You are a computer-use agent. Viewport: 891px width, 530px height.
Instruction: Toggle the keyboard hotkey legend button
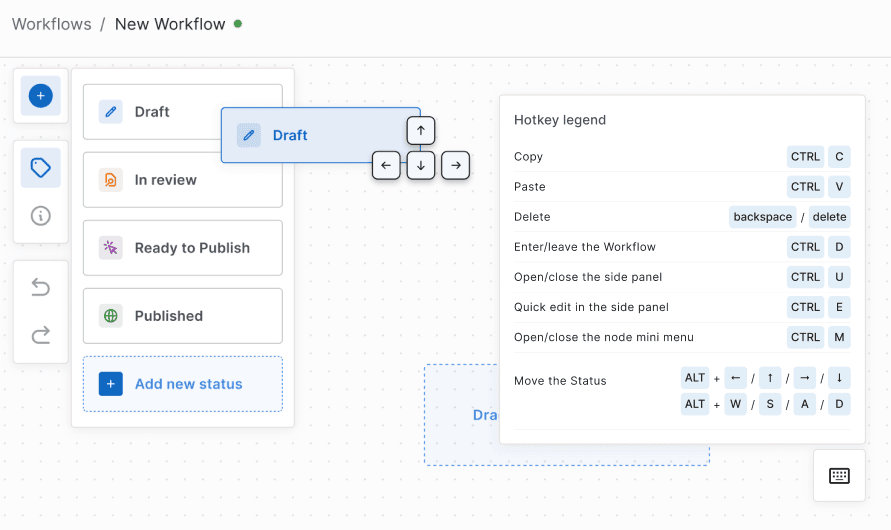[839, 475]
